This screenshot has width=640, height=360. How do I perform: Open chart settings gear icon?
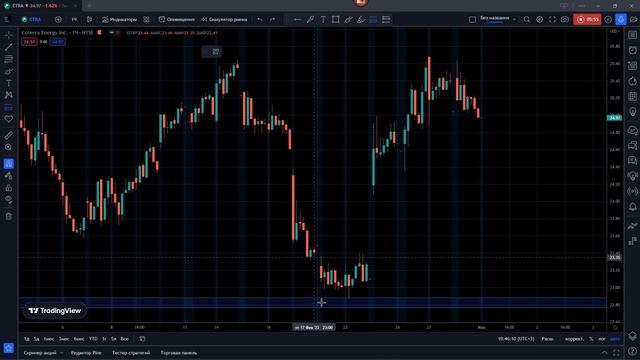[x=540, y=19]
